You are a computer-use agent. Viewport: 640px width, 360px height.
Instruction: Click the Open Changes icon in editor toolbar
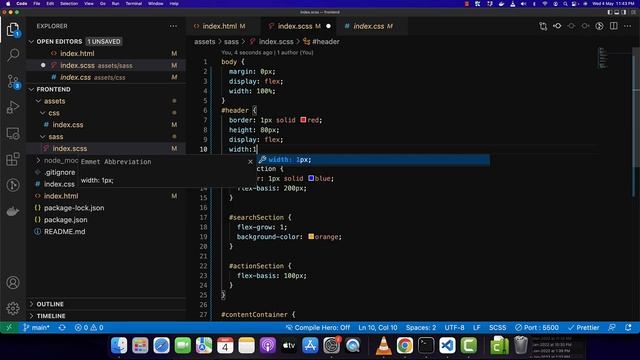pyautogui.click(x=543, y=26)
